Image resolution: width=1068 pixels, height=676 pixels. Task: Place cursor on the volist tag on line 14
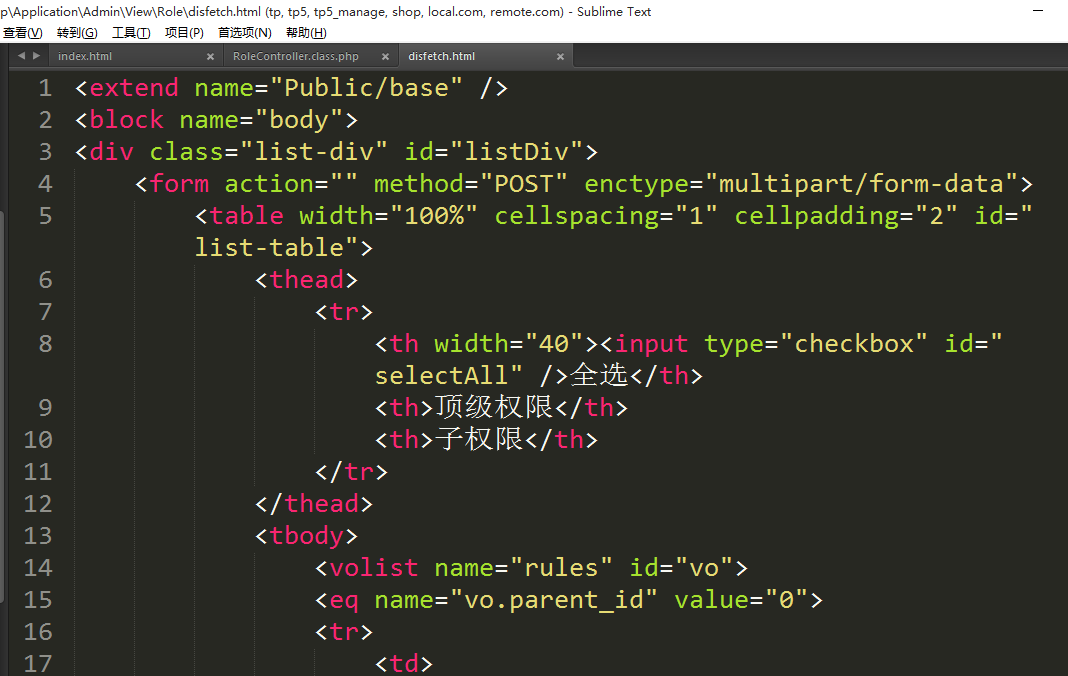tap(373, 568)
